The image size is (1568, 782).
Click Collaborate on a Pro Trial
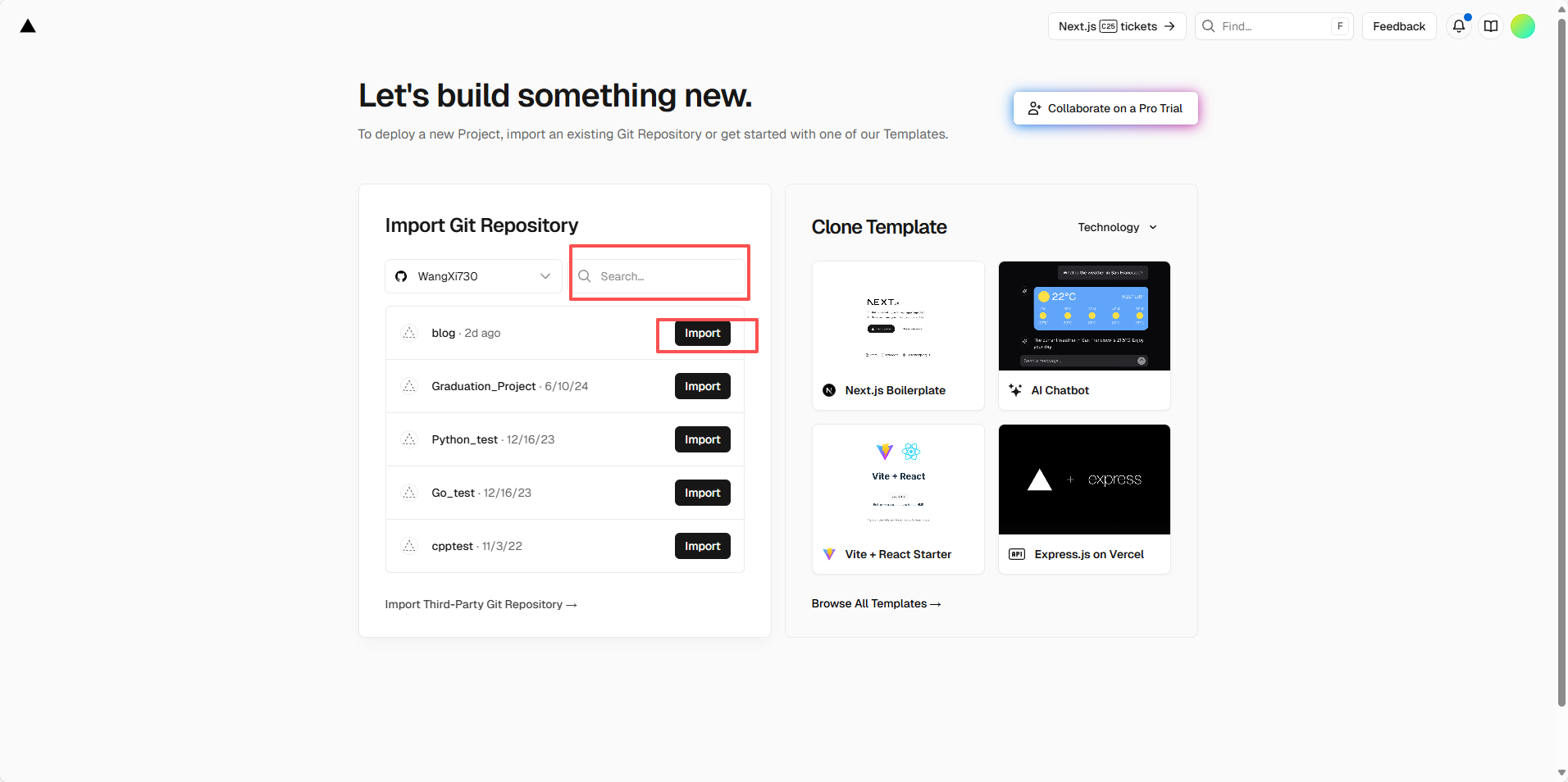point(1105,108)
